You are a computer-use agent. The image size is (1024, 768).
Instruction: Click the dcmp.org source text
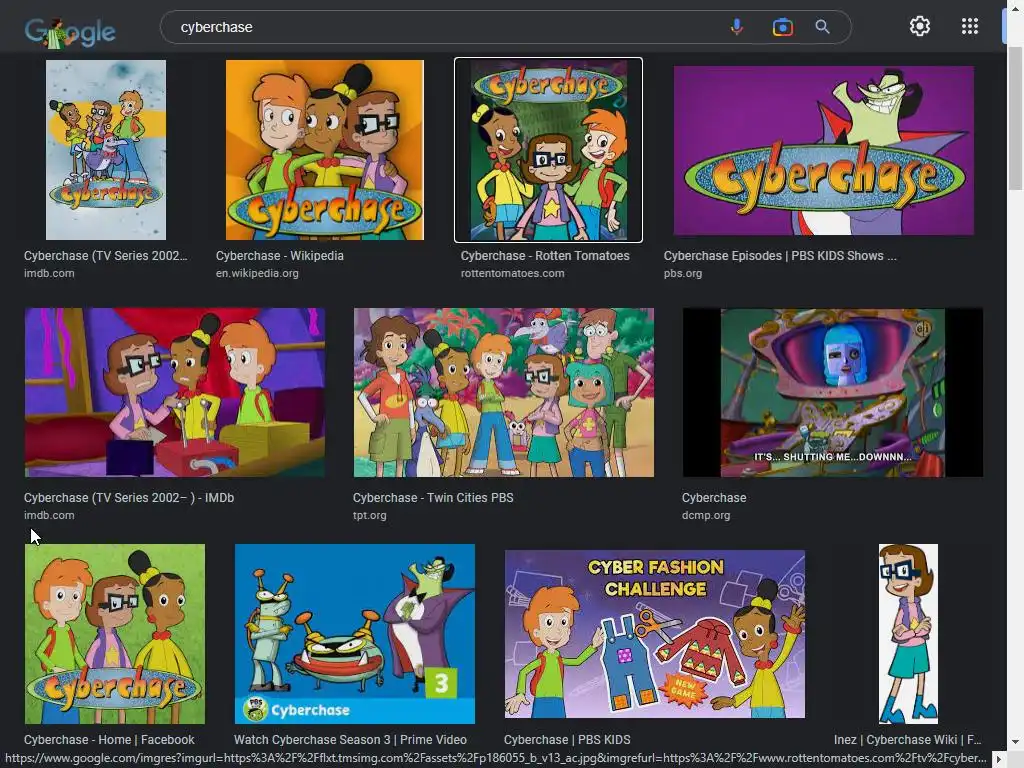pos(706,515)
